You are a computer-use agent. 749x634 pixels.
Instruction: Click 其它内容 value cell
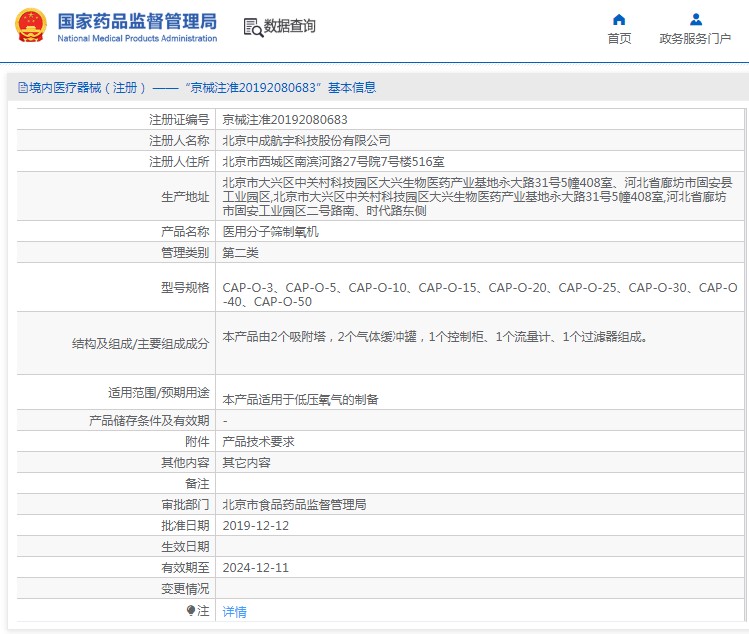(246, 462)
